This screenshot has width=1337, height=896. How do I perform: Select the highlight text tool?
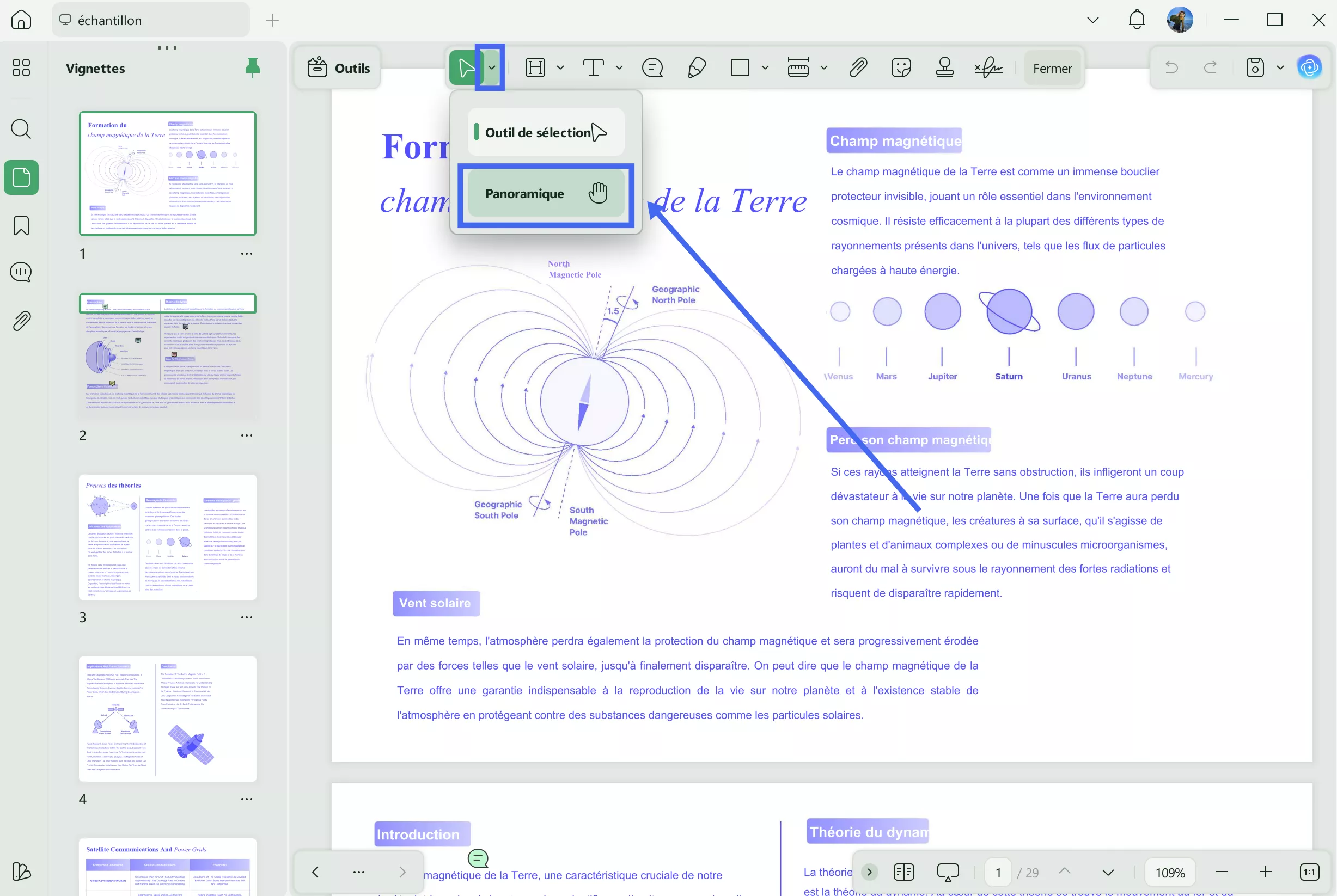pos(535,67)
